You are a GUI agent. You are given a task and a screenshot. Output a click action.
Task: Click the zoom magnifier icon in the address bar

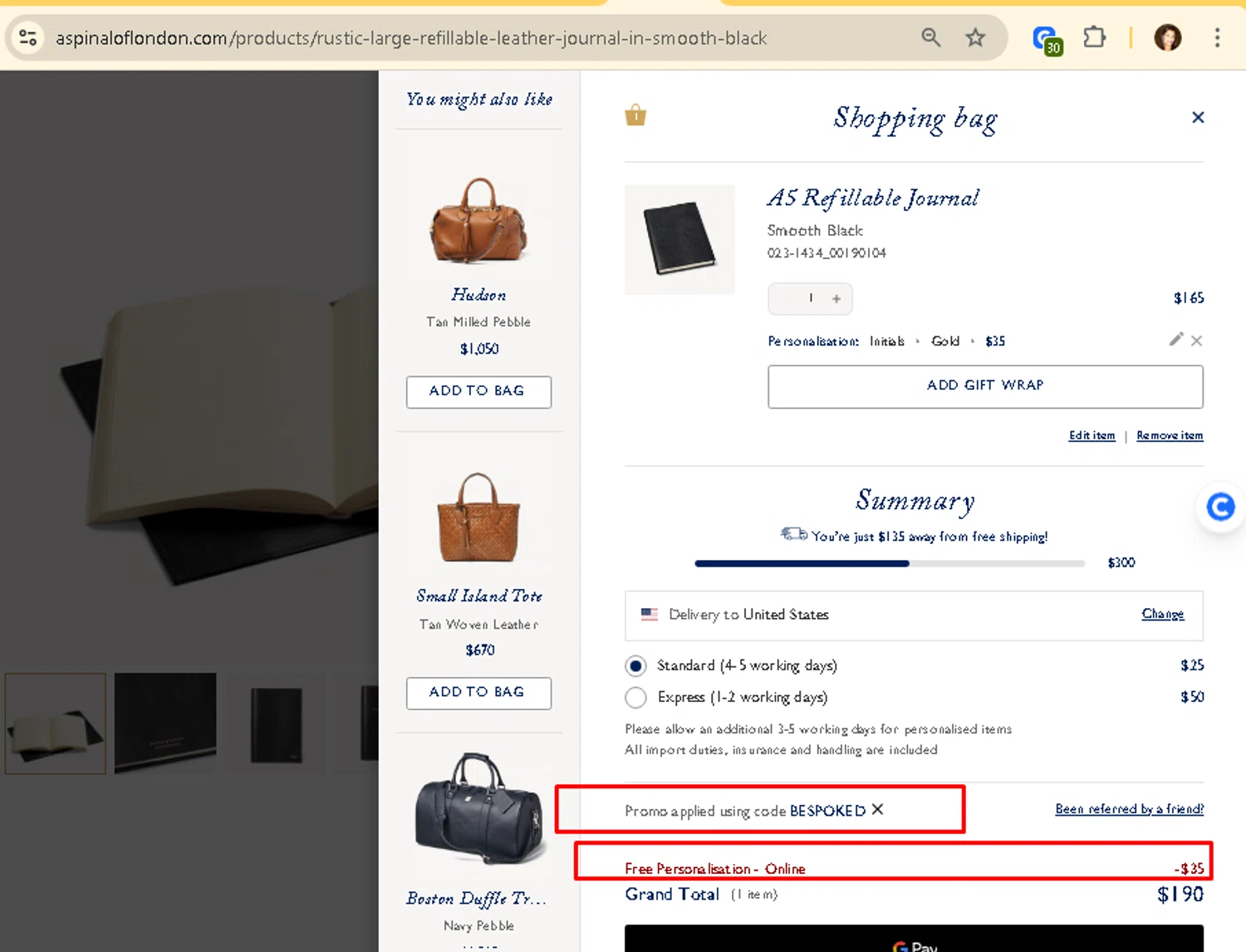pos(931,37)
